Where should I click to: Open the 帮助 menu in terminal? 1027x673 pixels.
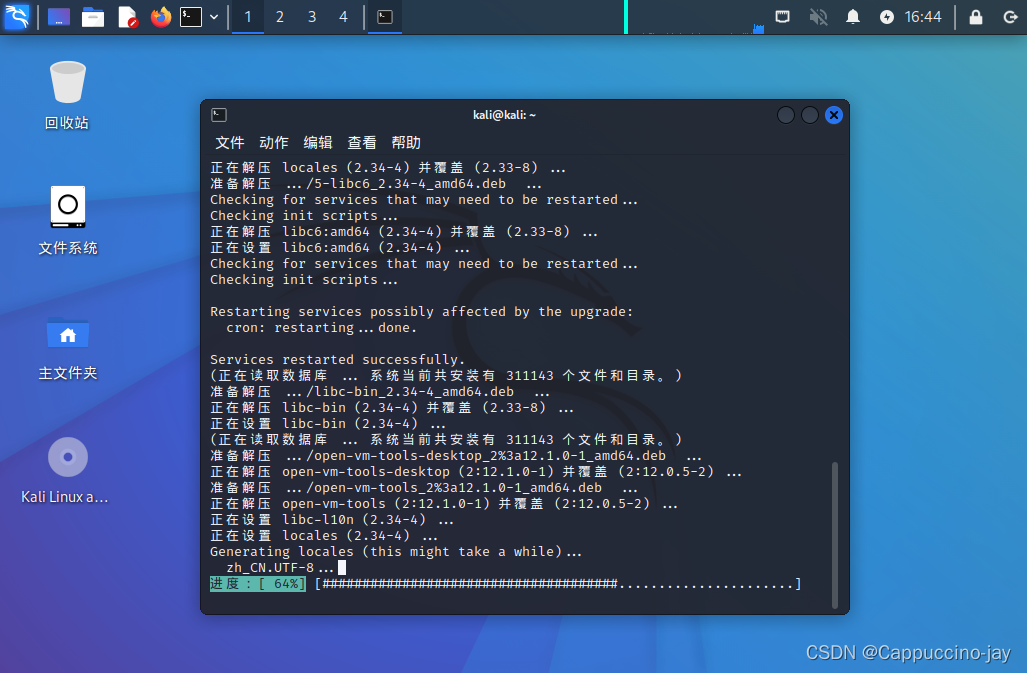tap(405, 143)
